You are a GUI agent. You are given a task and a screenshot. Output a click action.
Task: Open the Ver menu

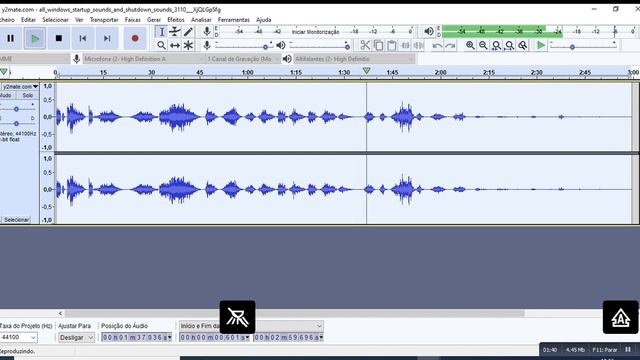click(79, 20)
